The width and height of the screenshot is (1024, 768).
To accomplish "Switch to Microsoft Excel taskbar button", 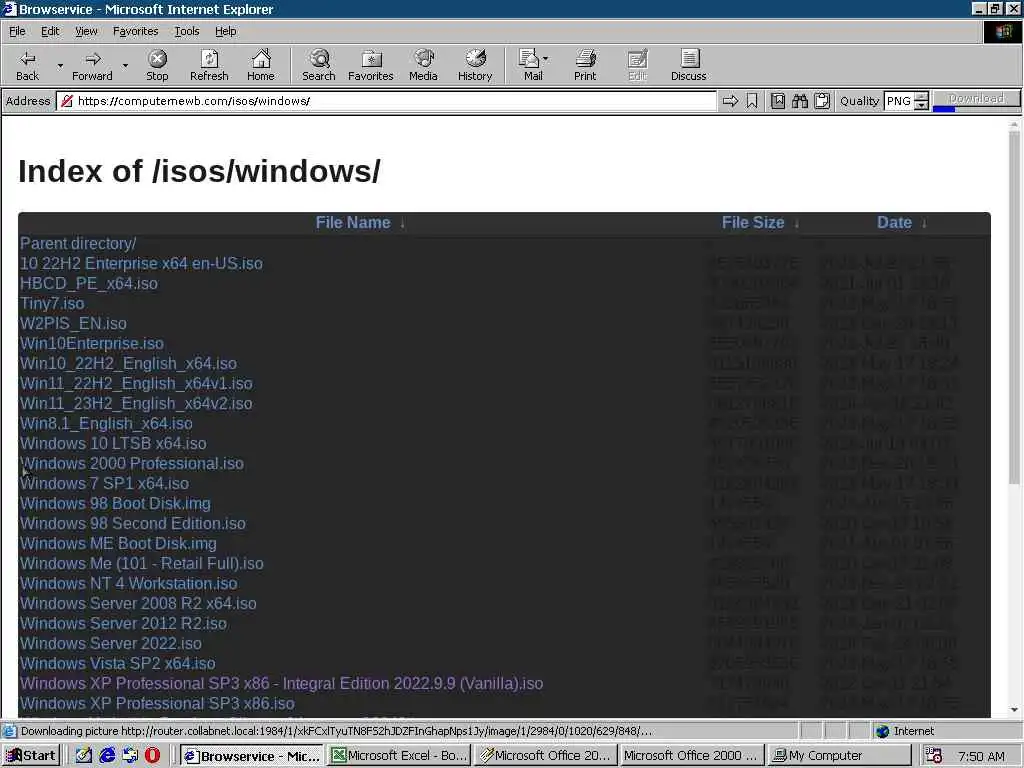I will 399,756.
